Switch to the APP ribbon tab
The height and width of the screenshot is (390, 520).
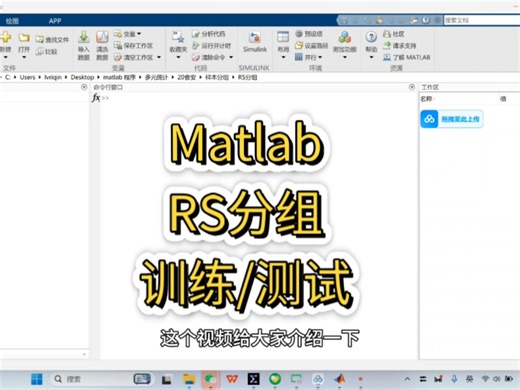[55, 21]
